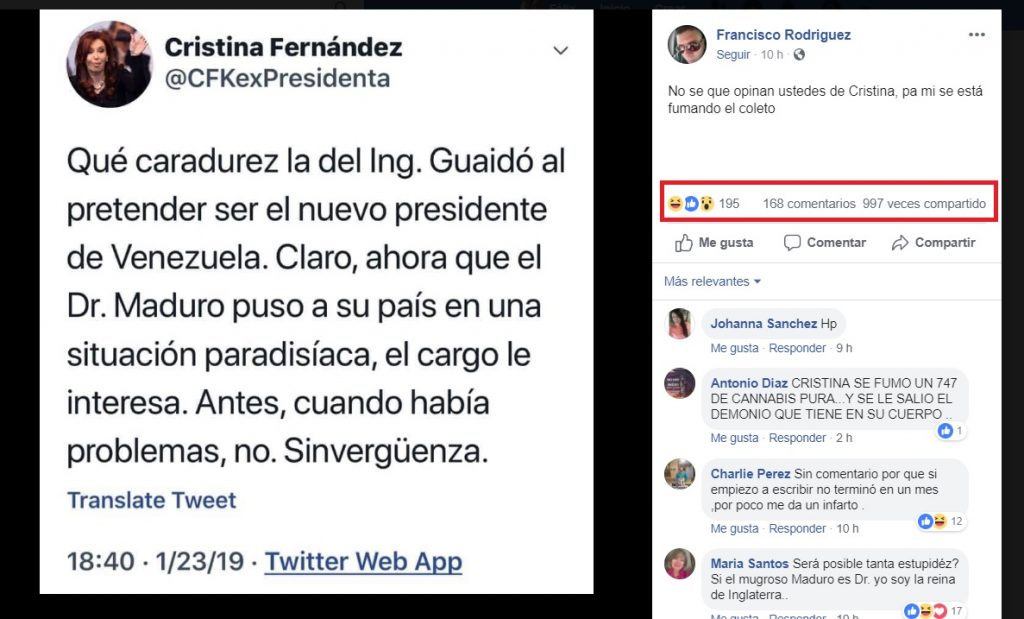Click the Comentar speech bubble button
Image resolution: width=1024 pixels, height=619 pixels.
(824, 243)
